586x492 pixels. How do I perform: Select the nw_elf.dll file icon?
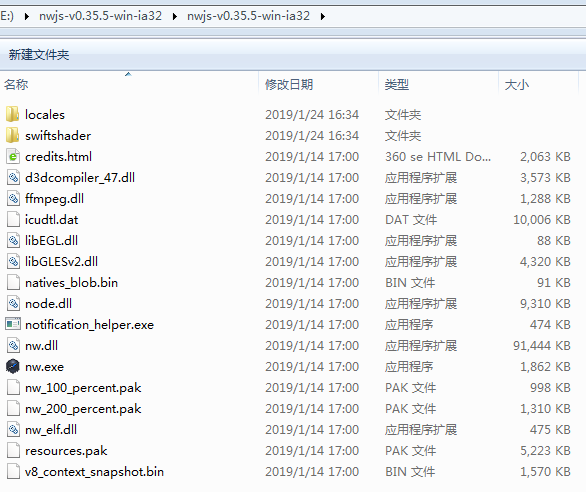click(x=13, y=429)
